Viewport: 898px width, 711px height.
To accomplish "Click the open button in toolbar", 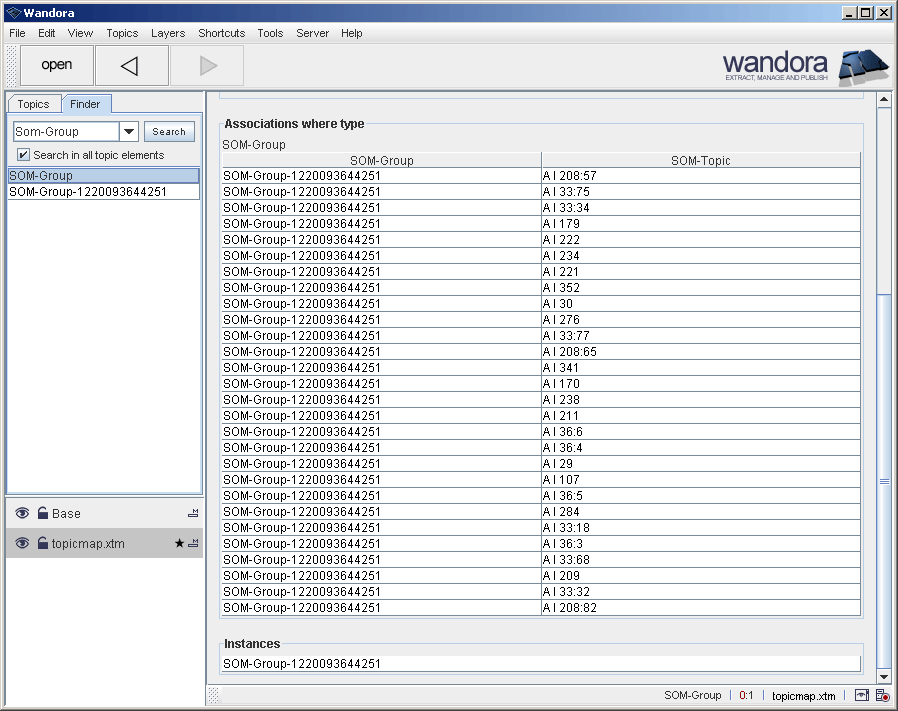I will click(57, 66).
